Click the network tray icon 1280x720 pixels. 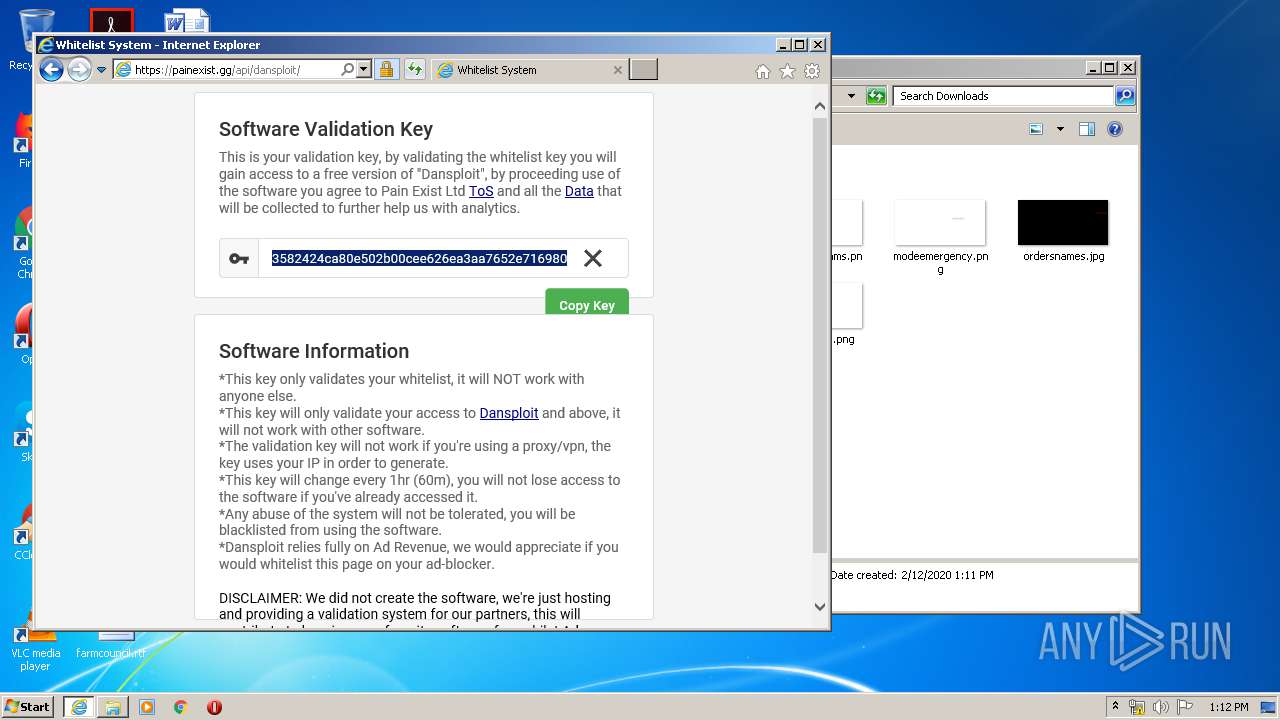(x=1138, y=707)
